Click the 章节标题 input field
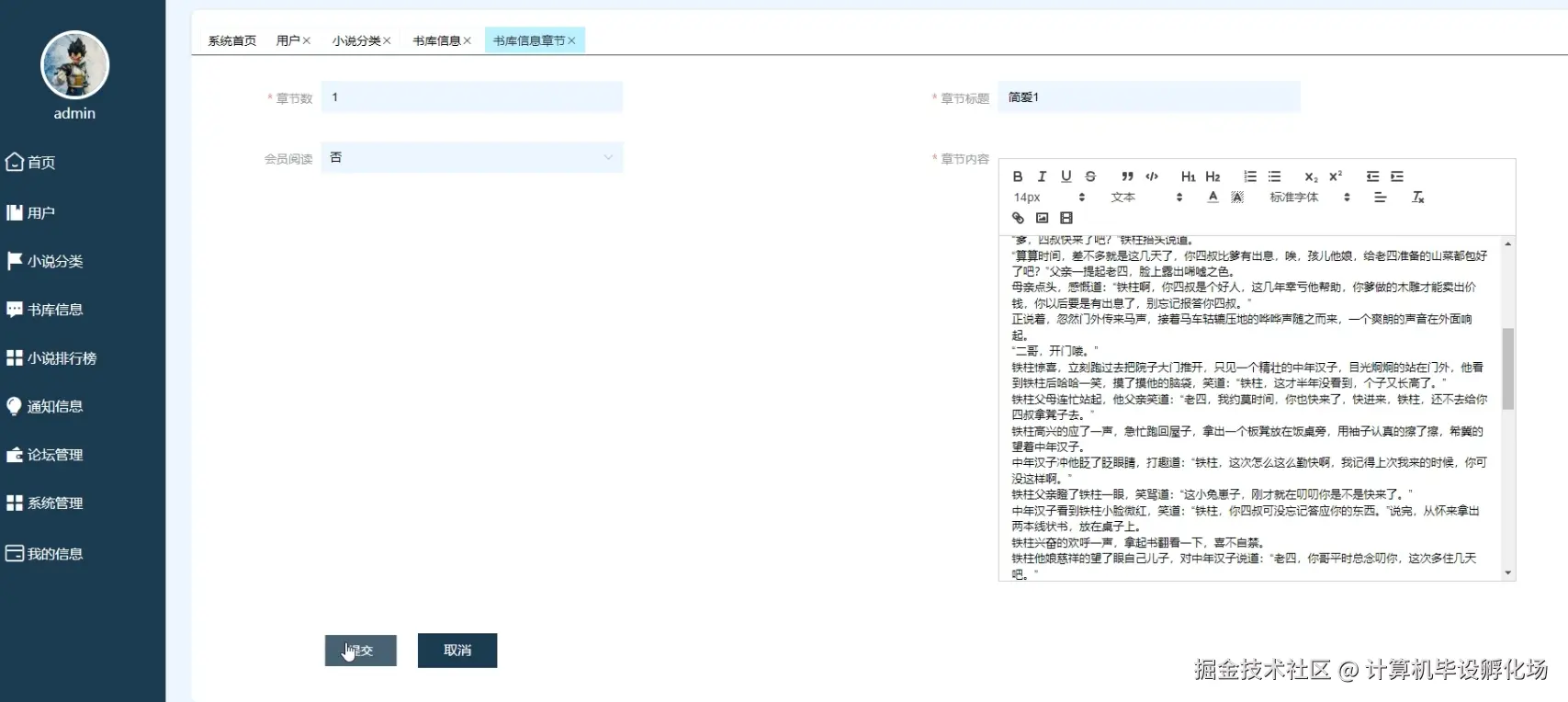 [x=1149, y=96]
